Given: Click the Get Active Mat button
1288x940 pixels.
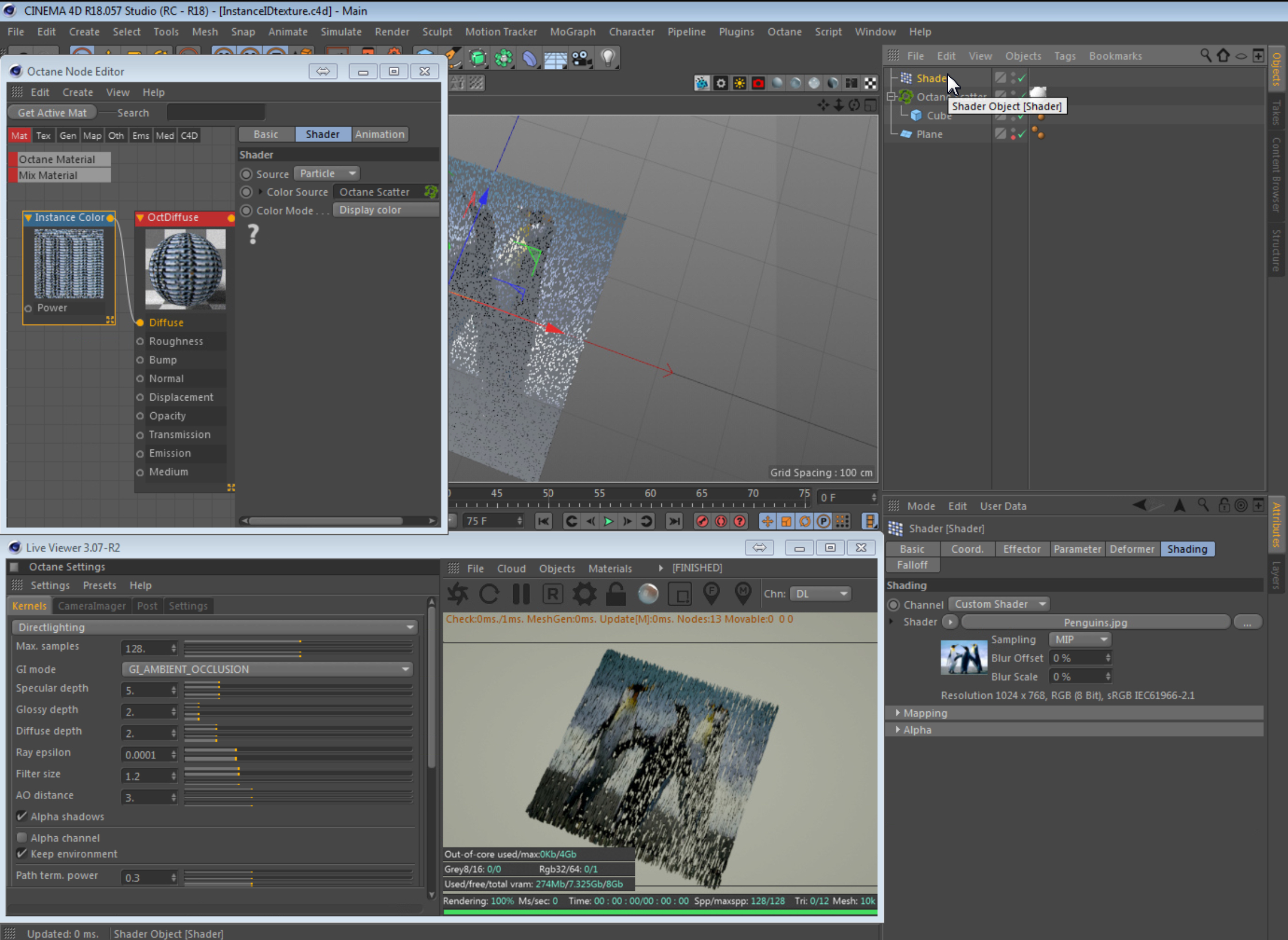Looking at the screenshot, I should point(52,113).
